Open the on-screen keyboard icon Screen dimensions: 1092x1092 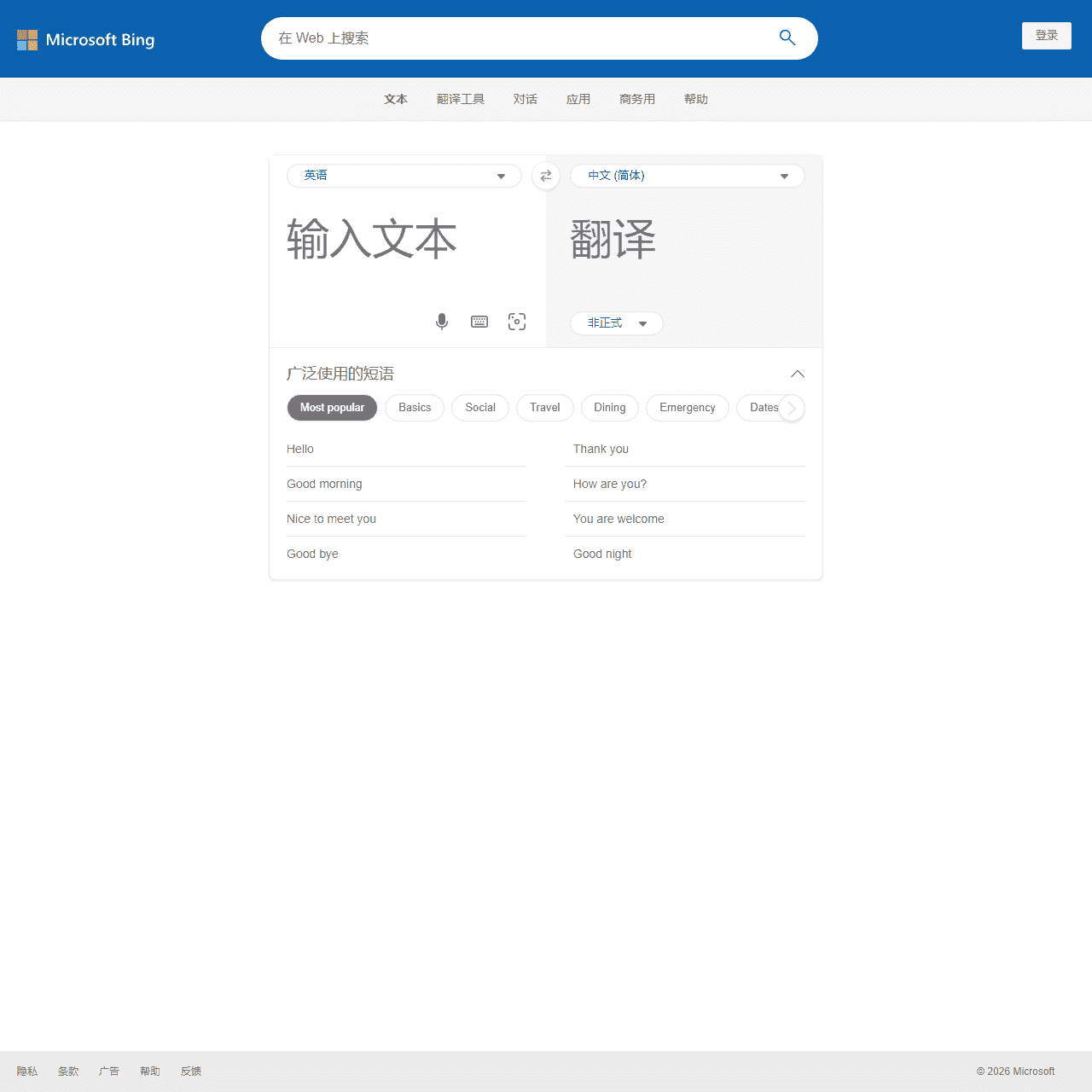pos(479,322)
